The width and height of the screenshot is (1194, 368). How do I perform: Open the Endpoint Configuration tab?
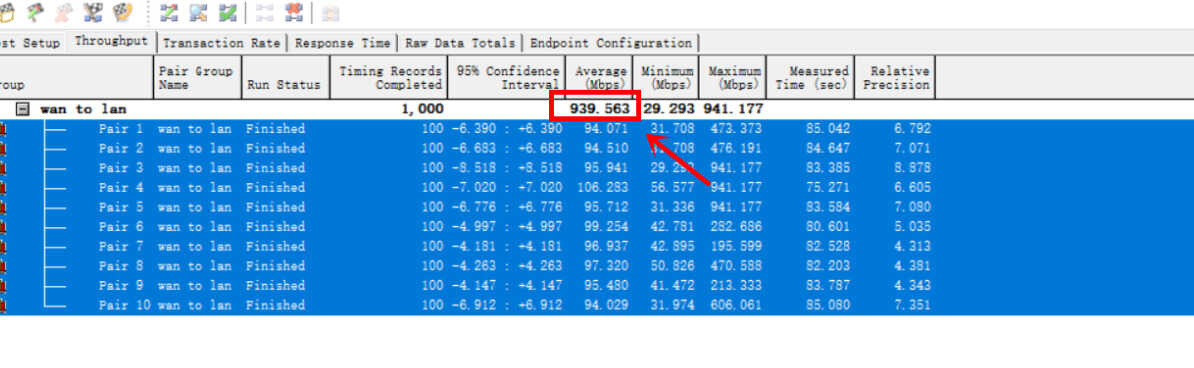pos(611,43)
